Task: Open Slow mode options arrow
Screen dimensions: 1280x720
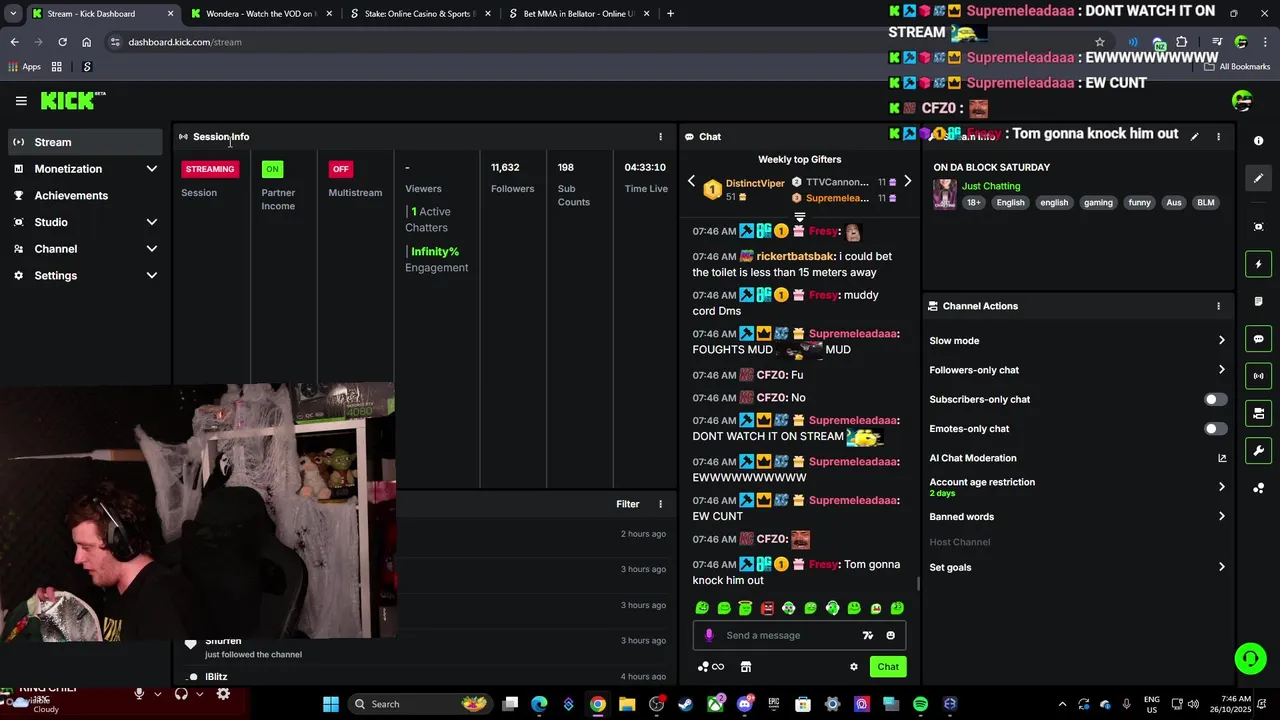Action: (x=1221, y=341)
